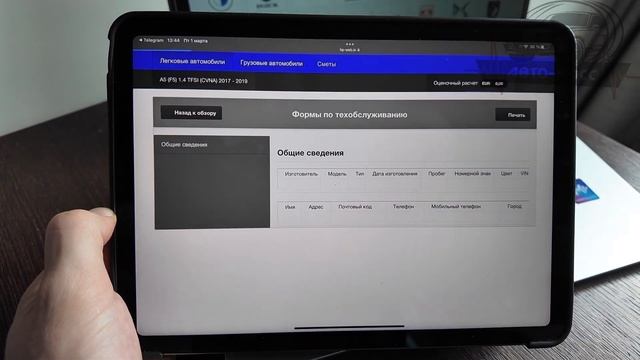Image resolution: width=640 pixels, height=360 pixels.
Task: Click the Тип column header
Action: pyautogui.click(x=360, y=173)
